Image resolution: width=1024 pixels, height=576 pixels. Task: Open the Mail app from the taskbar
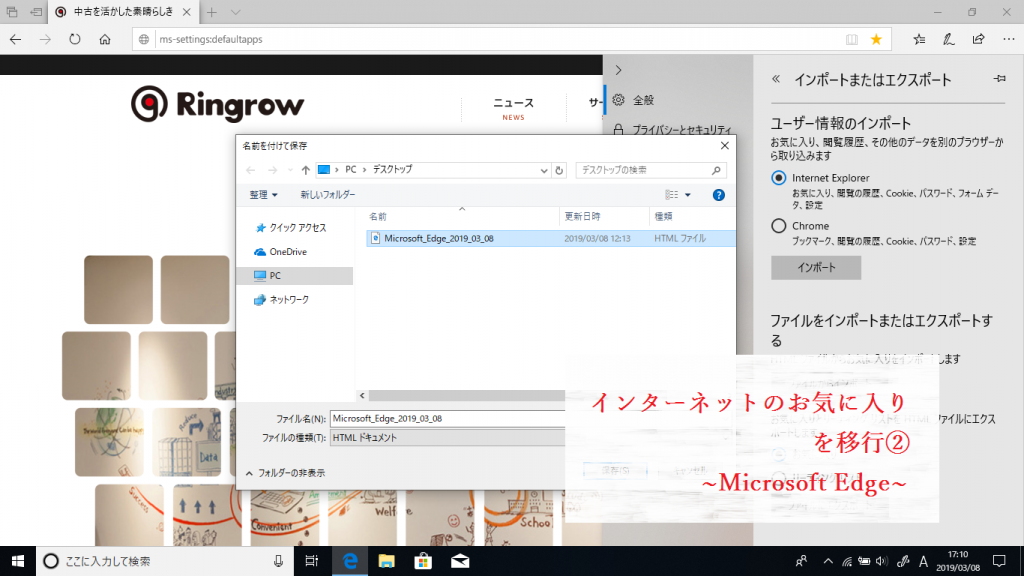pos(458,561)
